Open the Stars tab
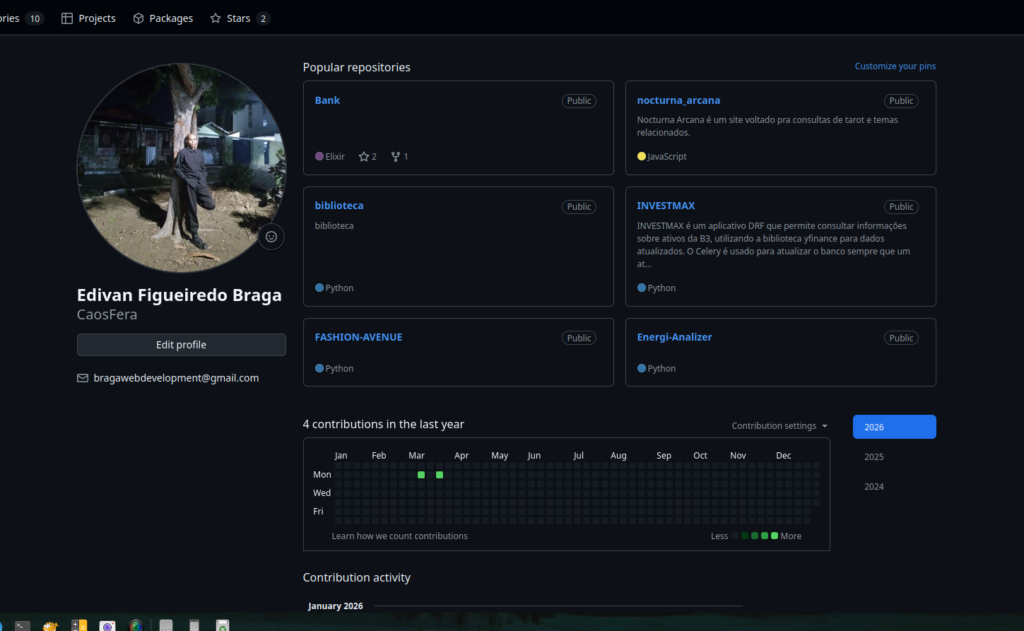The image size is (1024, 631). pos(239,18)
